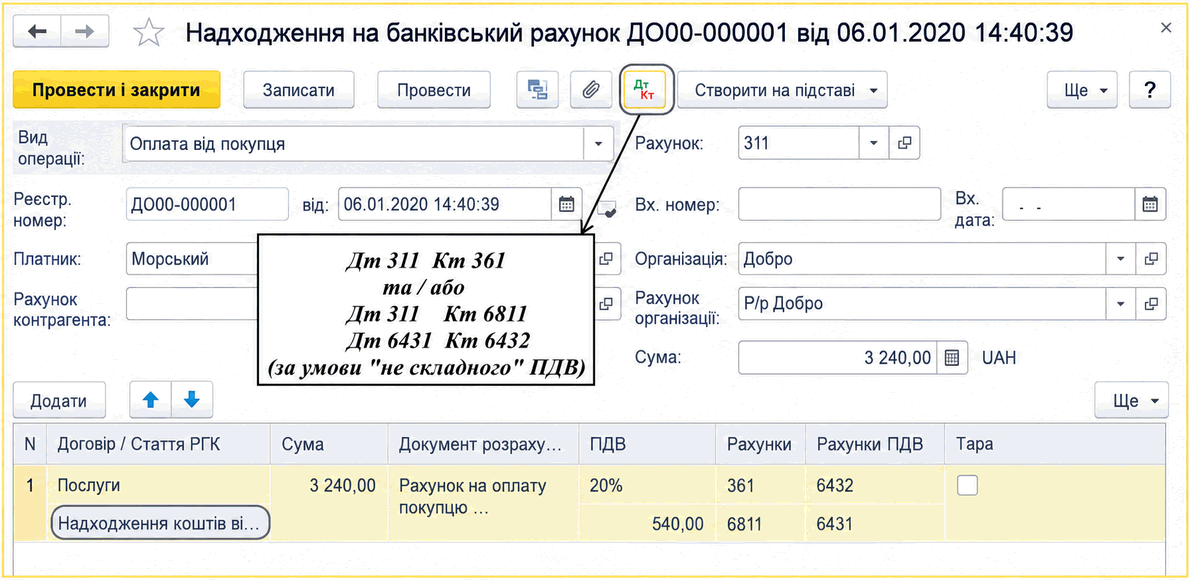1190x581 pixels.
Task: Close the document form with X
Action: (1166, 28)
